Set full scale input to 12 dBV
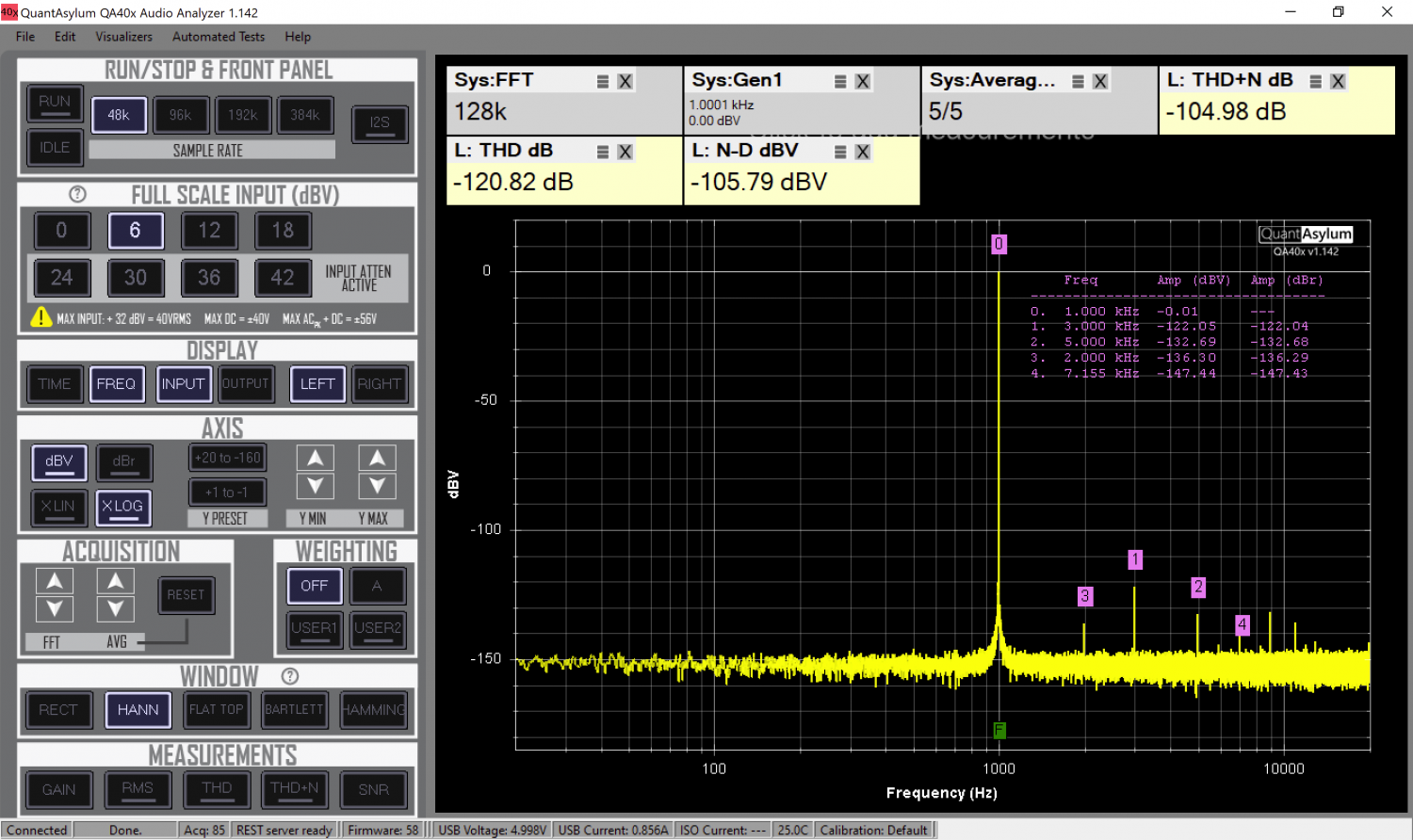Viewport: 1413px width, 840px height. (209, 231)
